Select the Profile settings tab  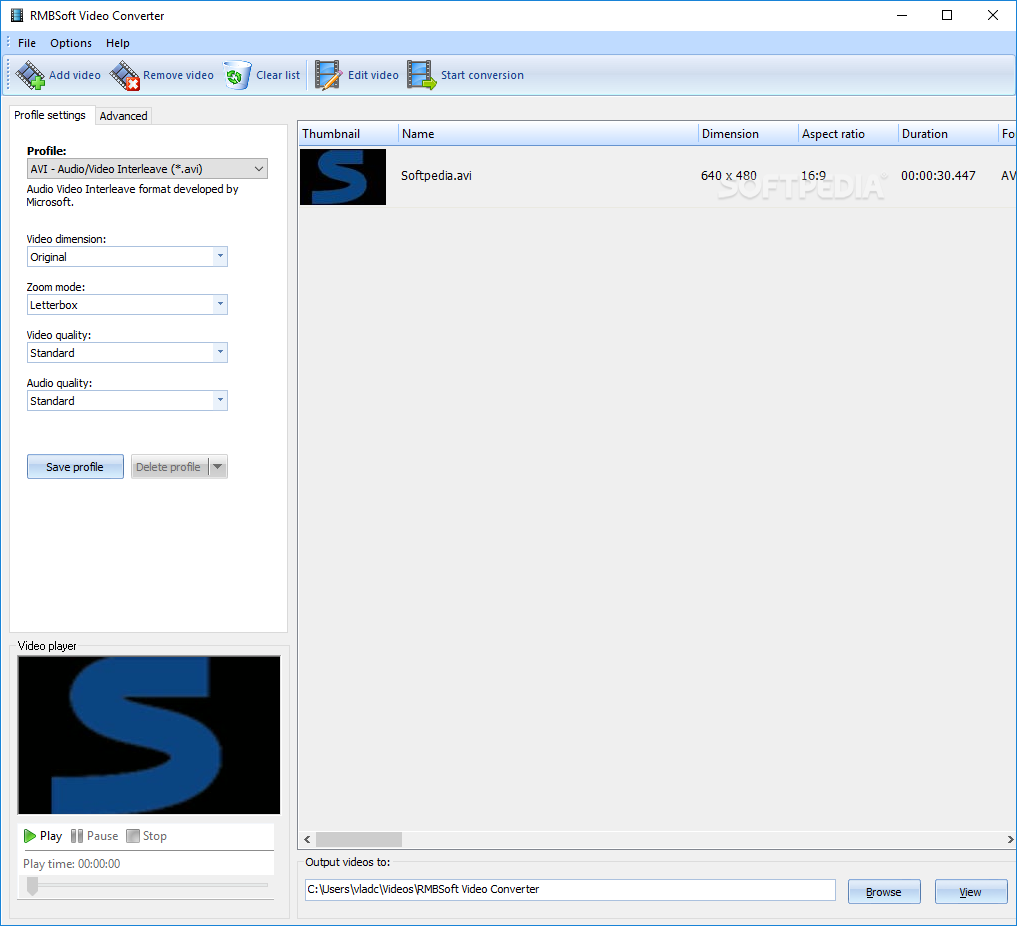coord(50,115)
